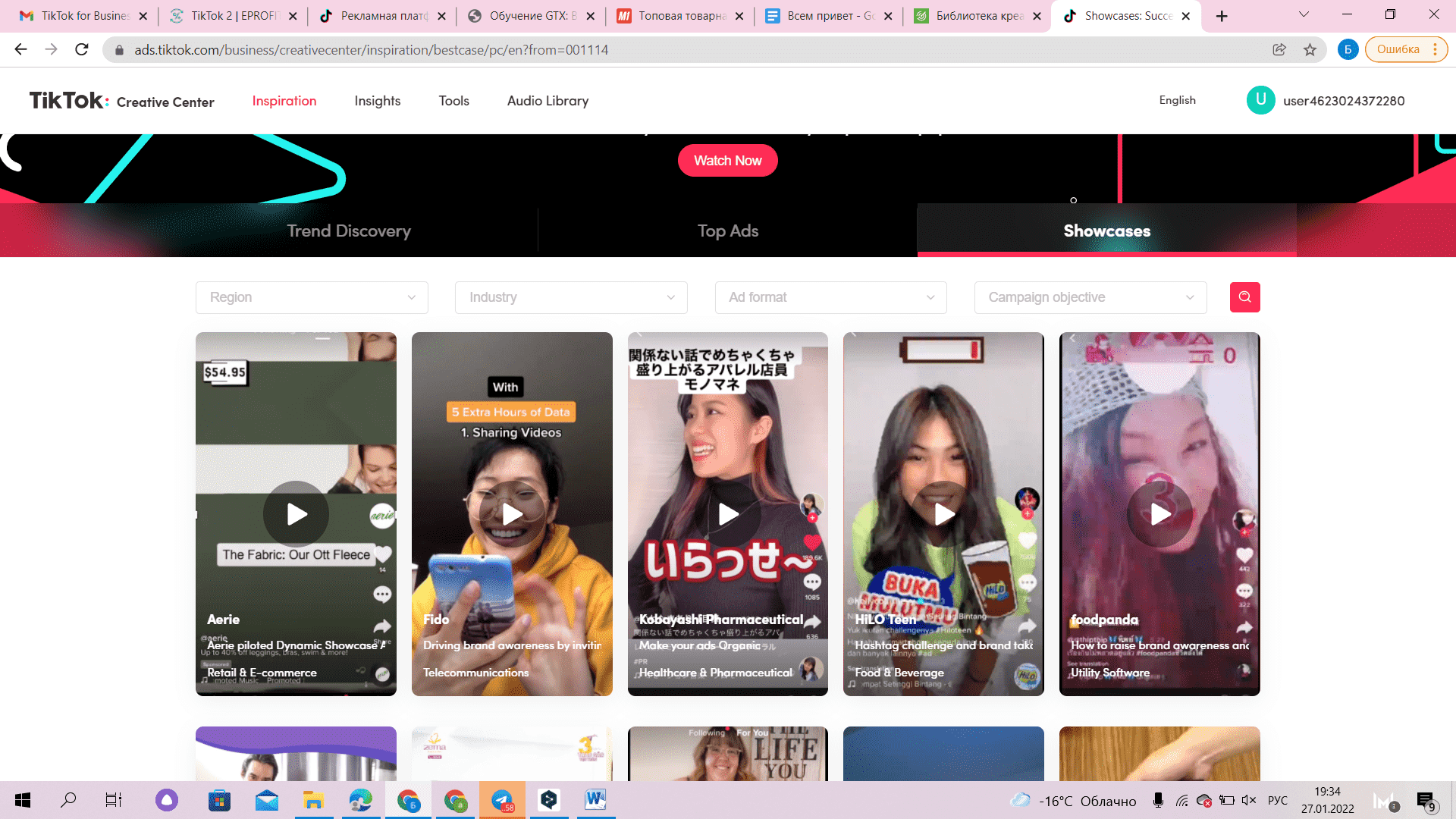Open Task View on the taskbar
Screen dimensions: 1456x819
[x=114, y=800]
